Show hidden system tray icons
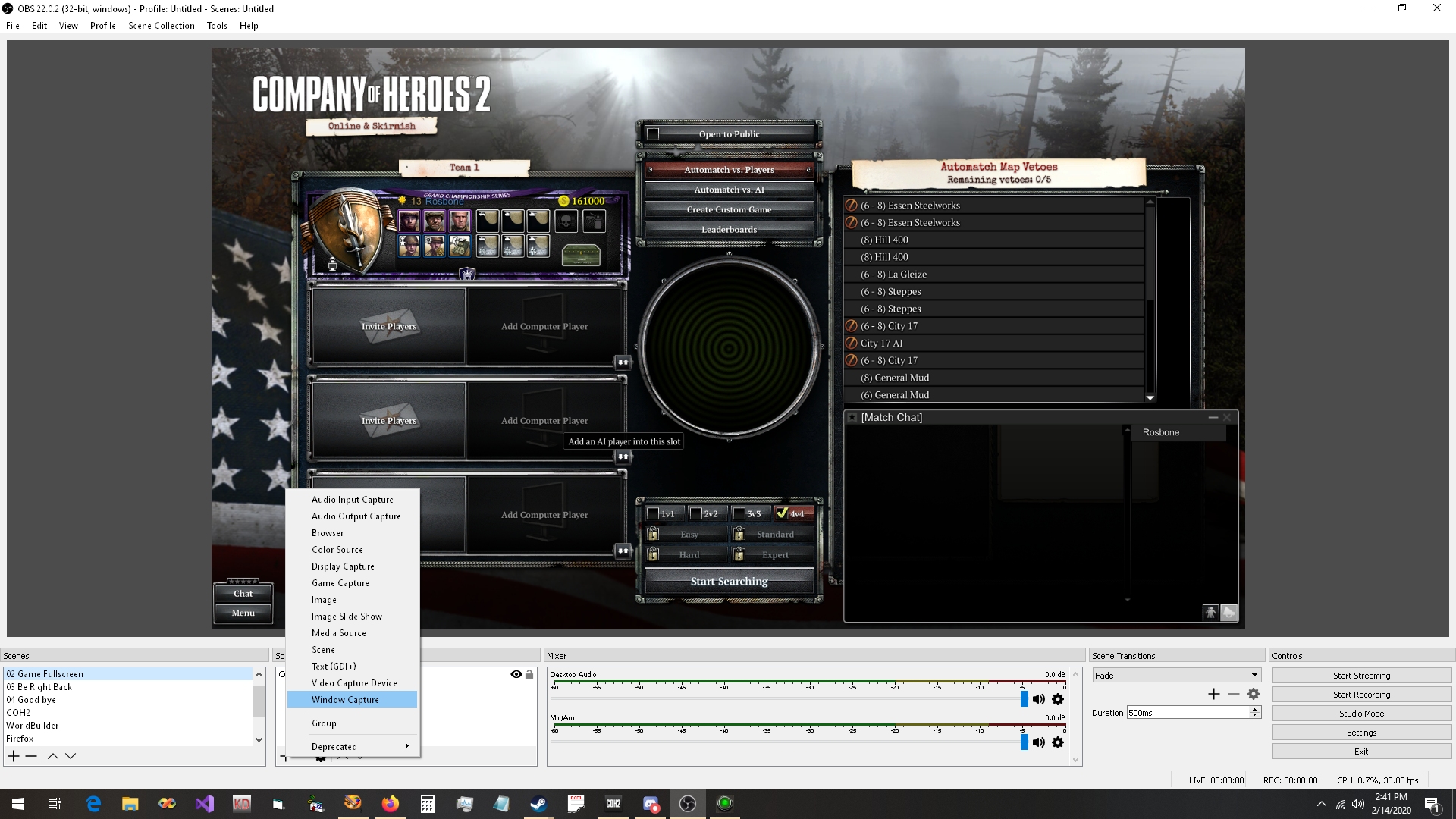 1322,804
